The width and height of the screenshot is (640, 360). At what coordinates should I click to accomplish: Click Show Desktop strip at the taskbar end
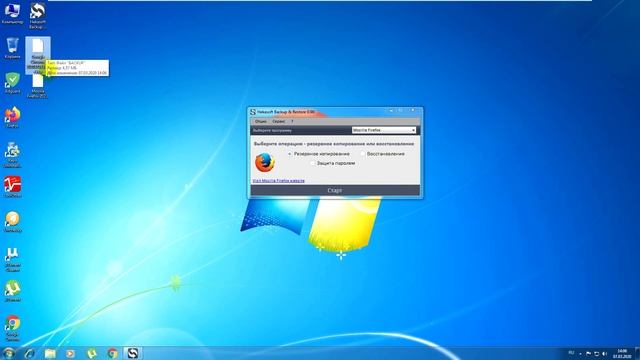tap(637, 353)
